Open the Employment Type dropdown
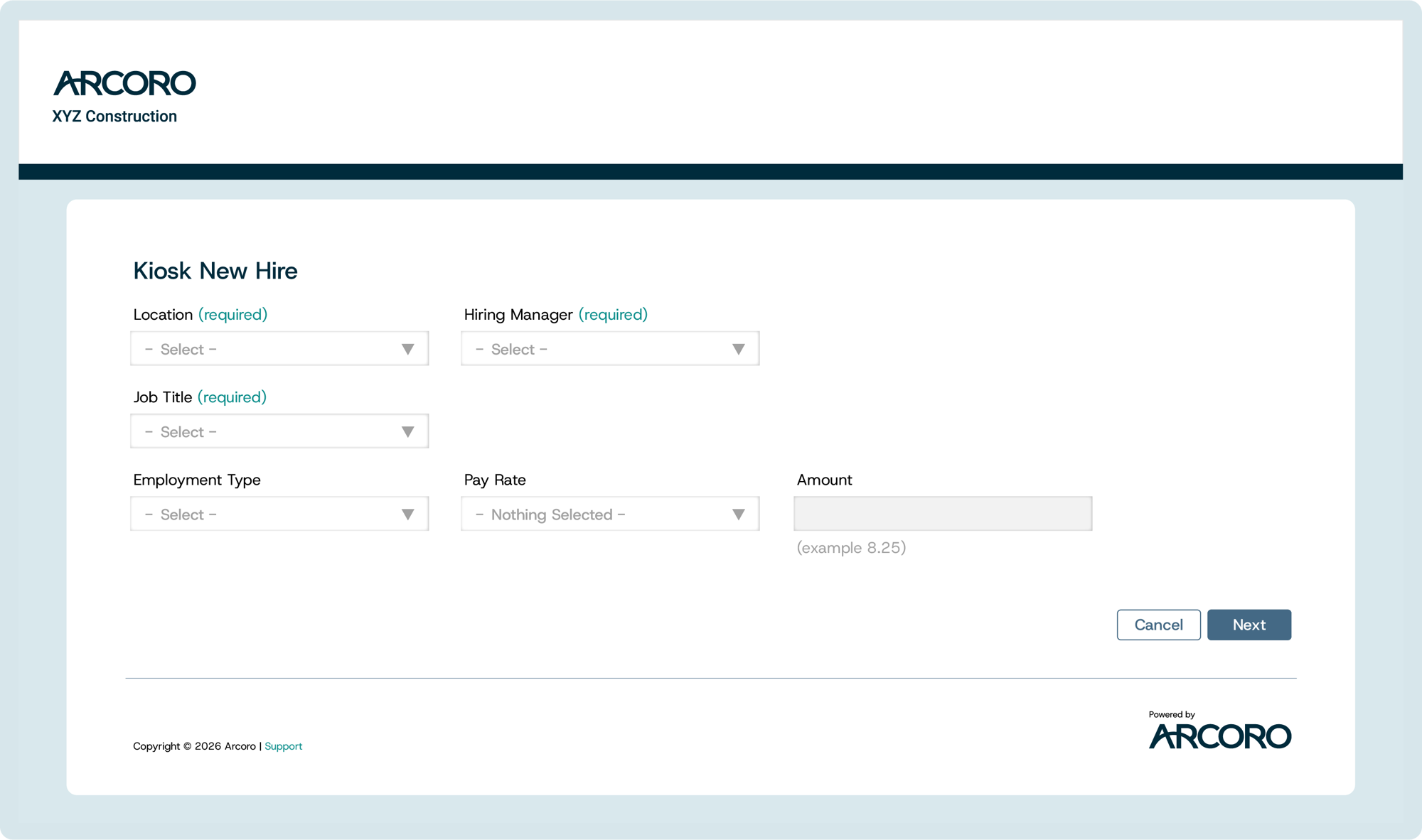This screenshot has height=840, width=1422. tap(279, 513)
